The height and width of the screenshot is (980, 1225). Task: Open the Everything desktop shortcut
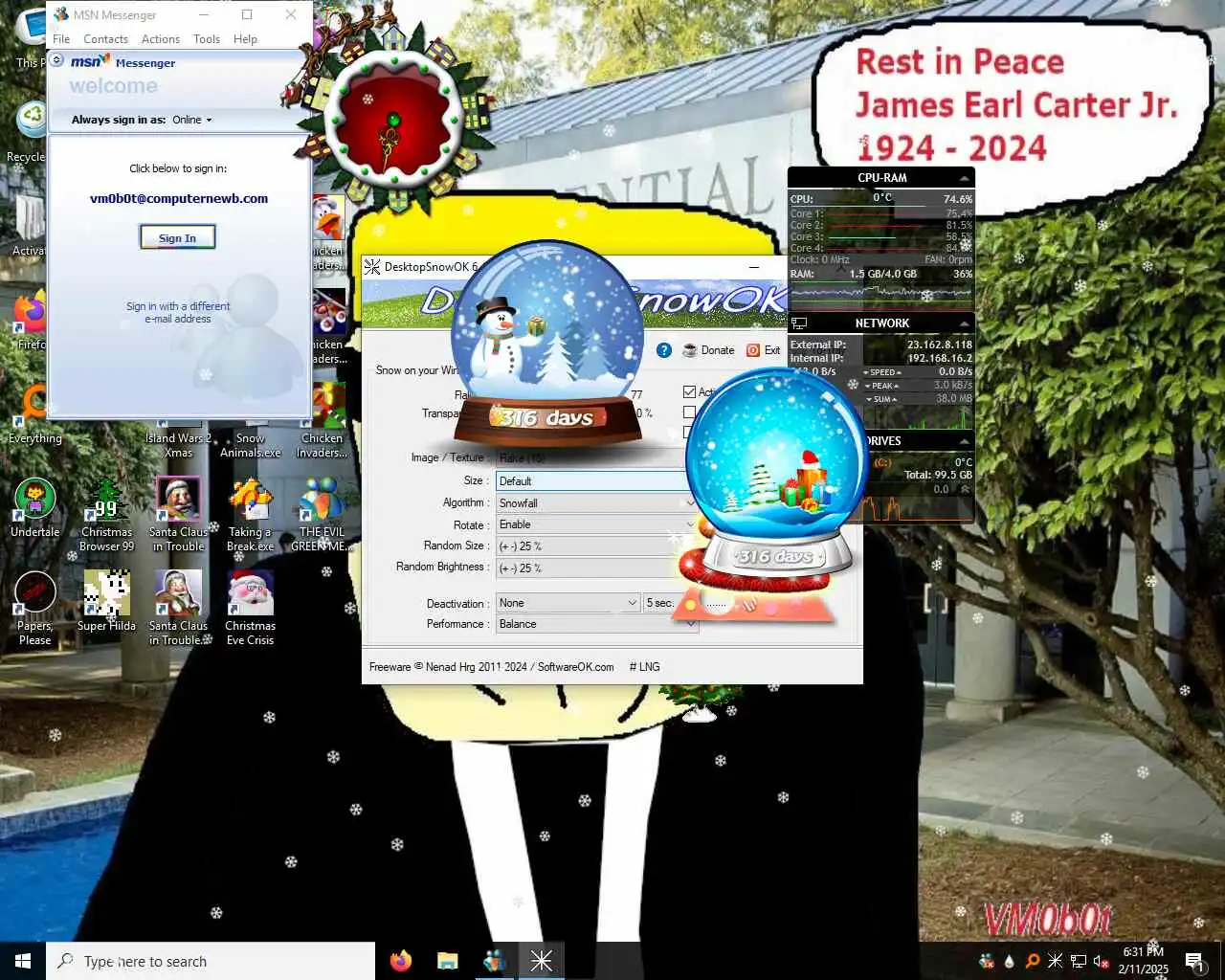click(x=34, y=413)
